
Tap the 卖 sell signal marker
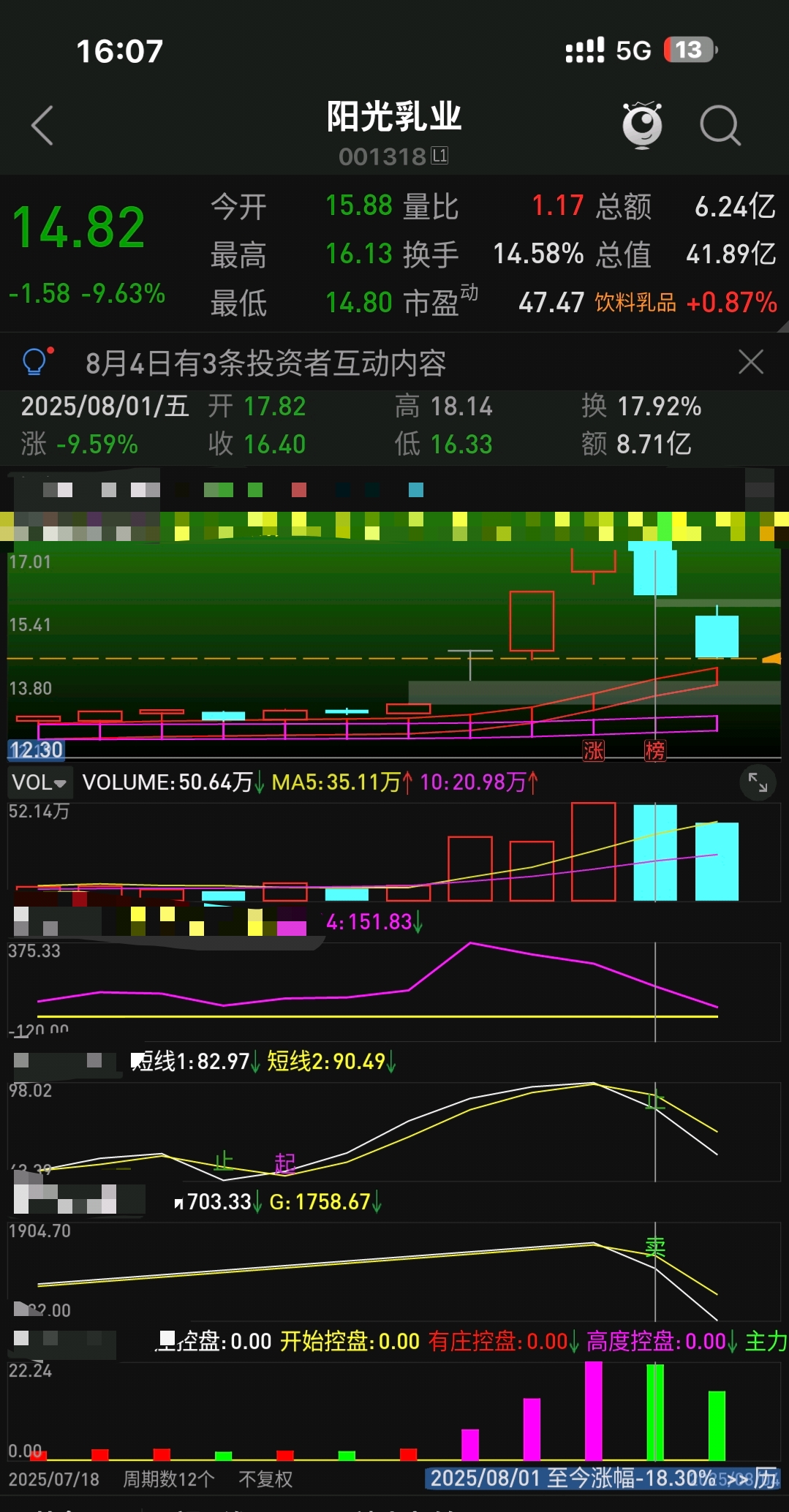click(x=655, y=1247)
